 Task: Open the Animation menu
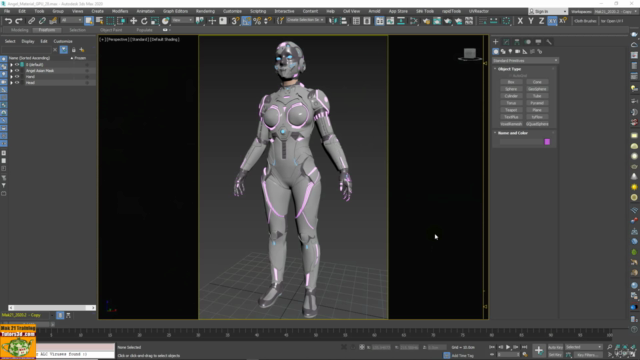point(145,11)
